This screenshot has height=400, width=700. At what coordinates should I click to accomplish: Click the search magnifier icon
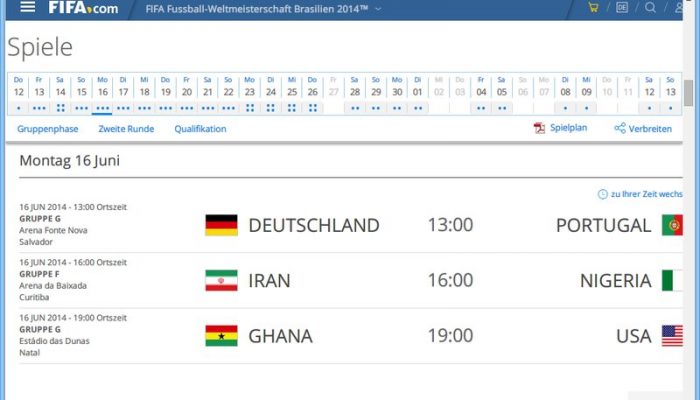tap(650, 7)
